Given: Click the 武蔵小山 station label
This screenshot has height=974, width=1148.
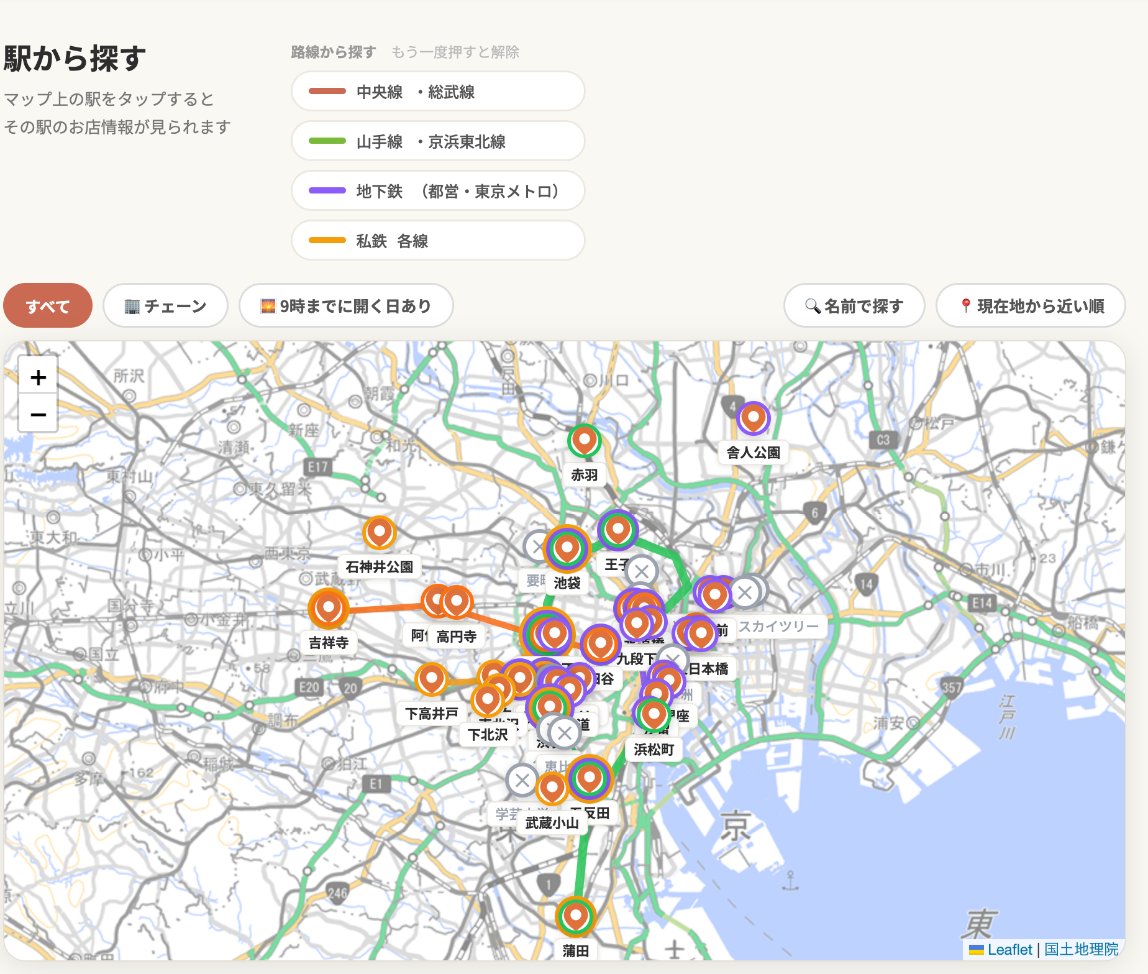Looking at the screenshot, I should (x=552, y=822).
